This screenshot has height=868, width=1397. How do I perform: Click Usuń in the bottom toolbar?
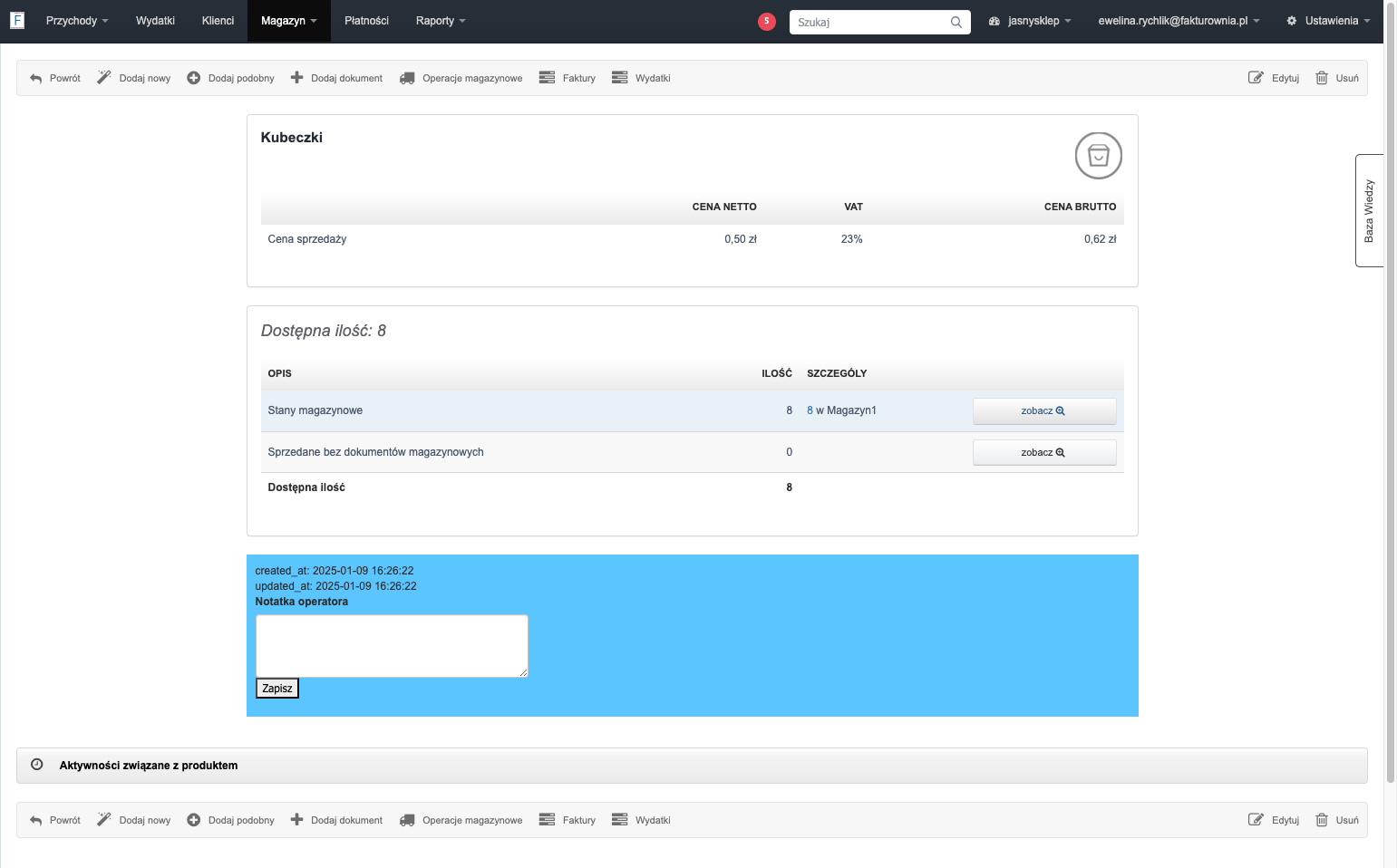1337,820
